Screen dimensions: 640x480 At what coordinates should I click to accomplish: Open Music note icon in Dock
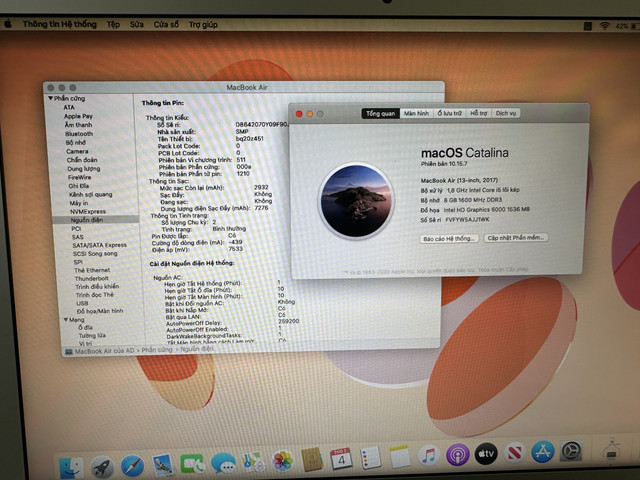tap(429, 456)
